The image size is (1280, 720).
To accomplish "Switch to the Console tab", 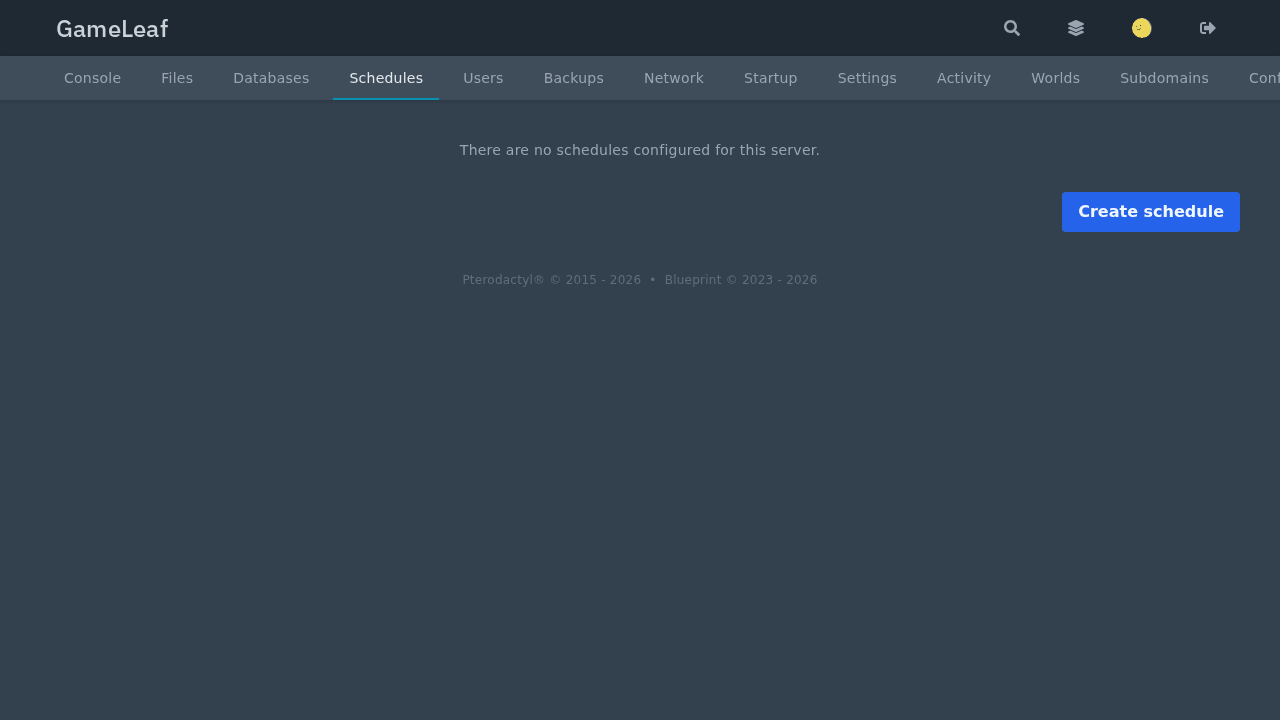I will [92, 78].
